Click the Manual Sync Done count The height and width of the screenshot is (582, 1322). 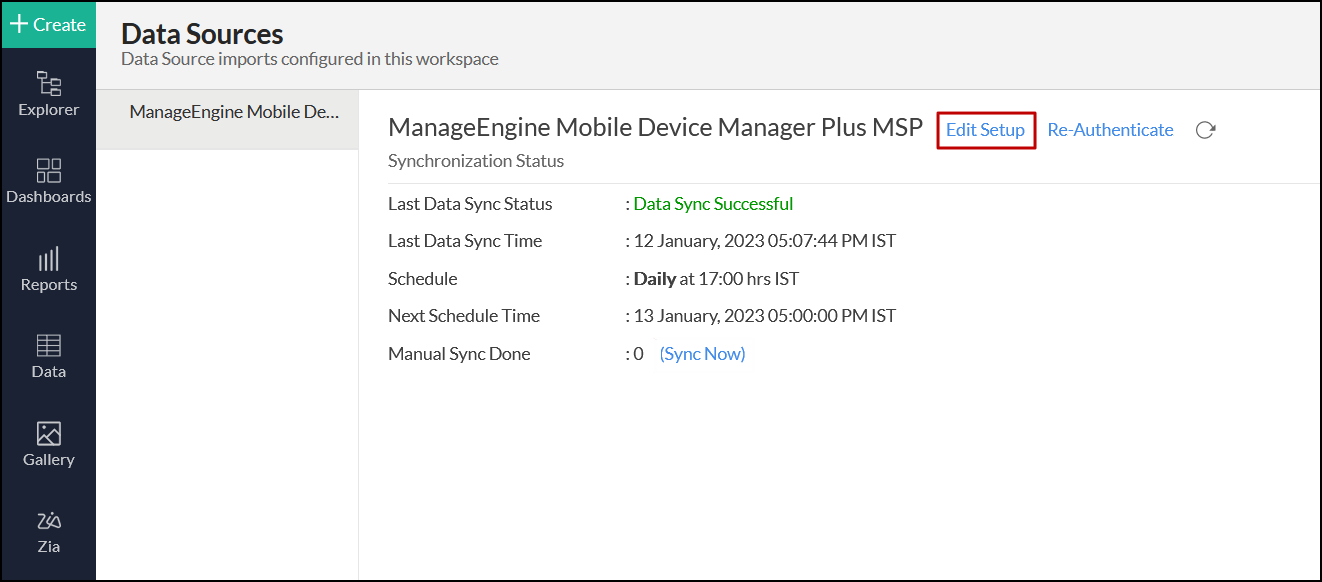(639, 354)
